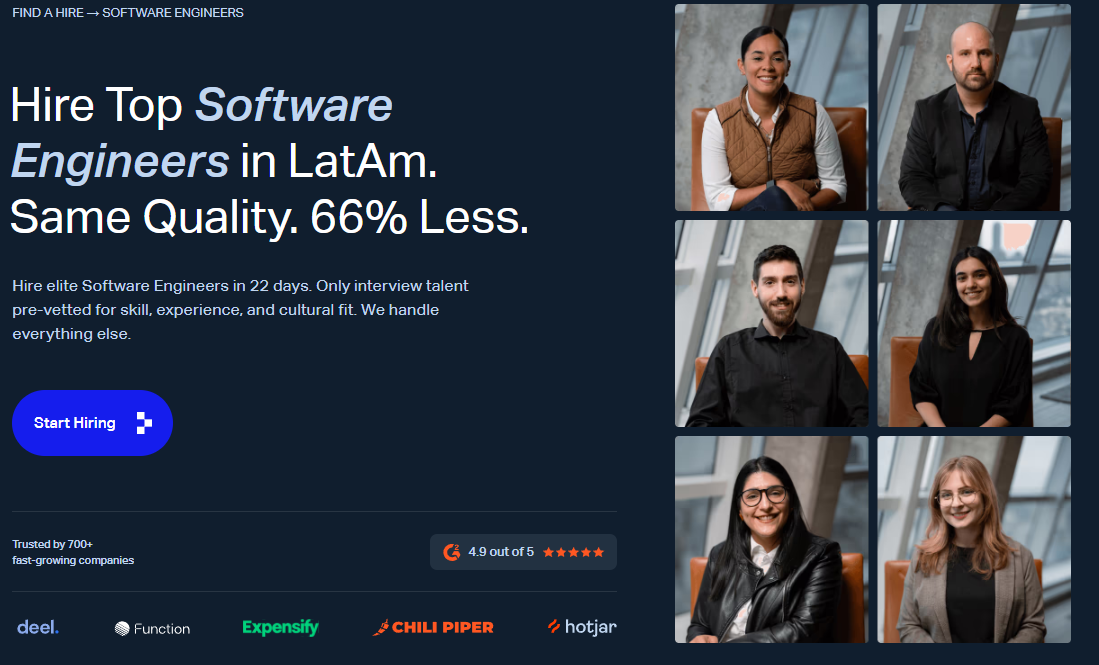The image size is (1099, 665).
Task: Open the FIND A HIRE breadcrumb link
Action: pos(48,13)
